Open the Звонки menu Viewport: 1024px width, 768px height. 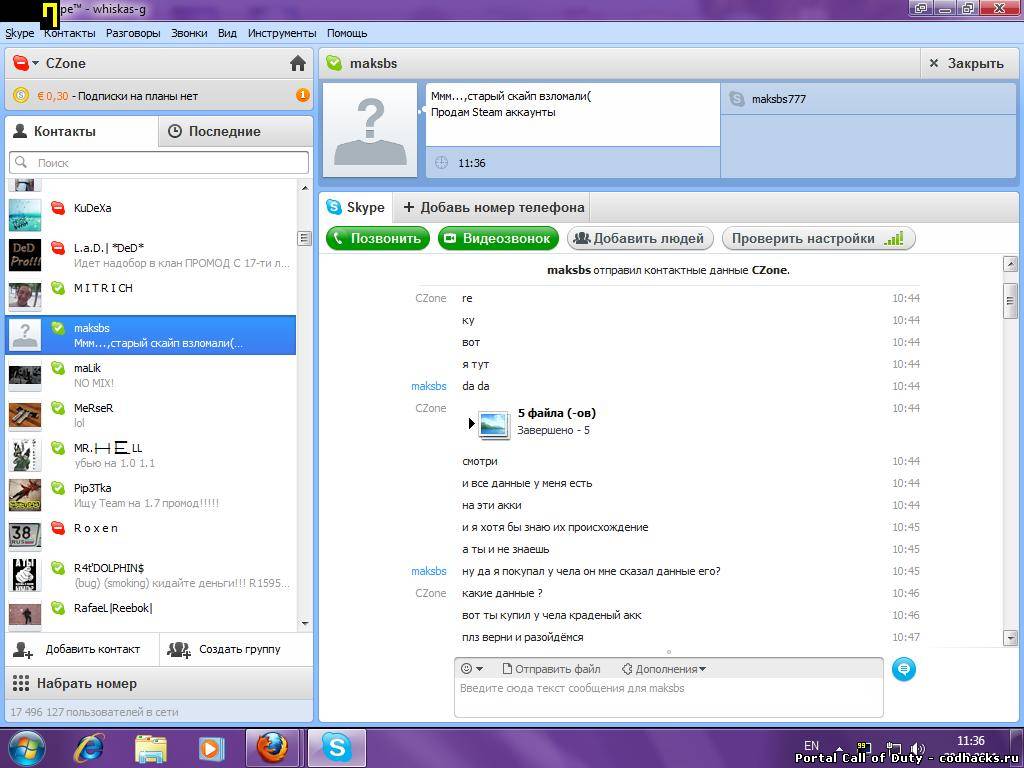189,33
